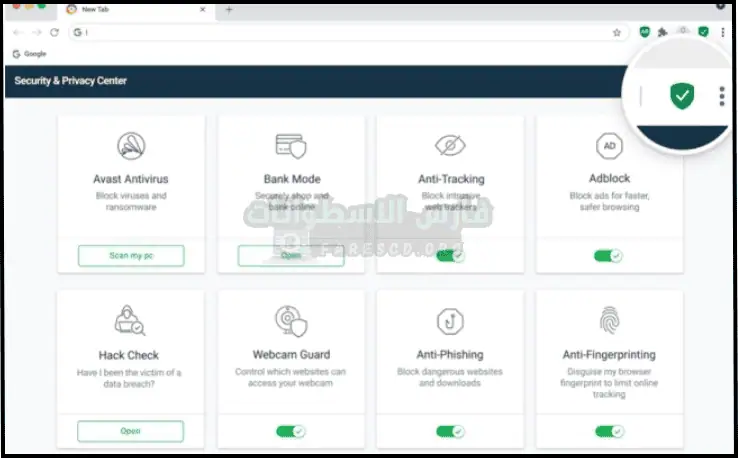
Task: Click the Avast Antivirus bug icon
Action: (x=131, y=146)
